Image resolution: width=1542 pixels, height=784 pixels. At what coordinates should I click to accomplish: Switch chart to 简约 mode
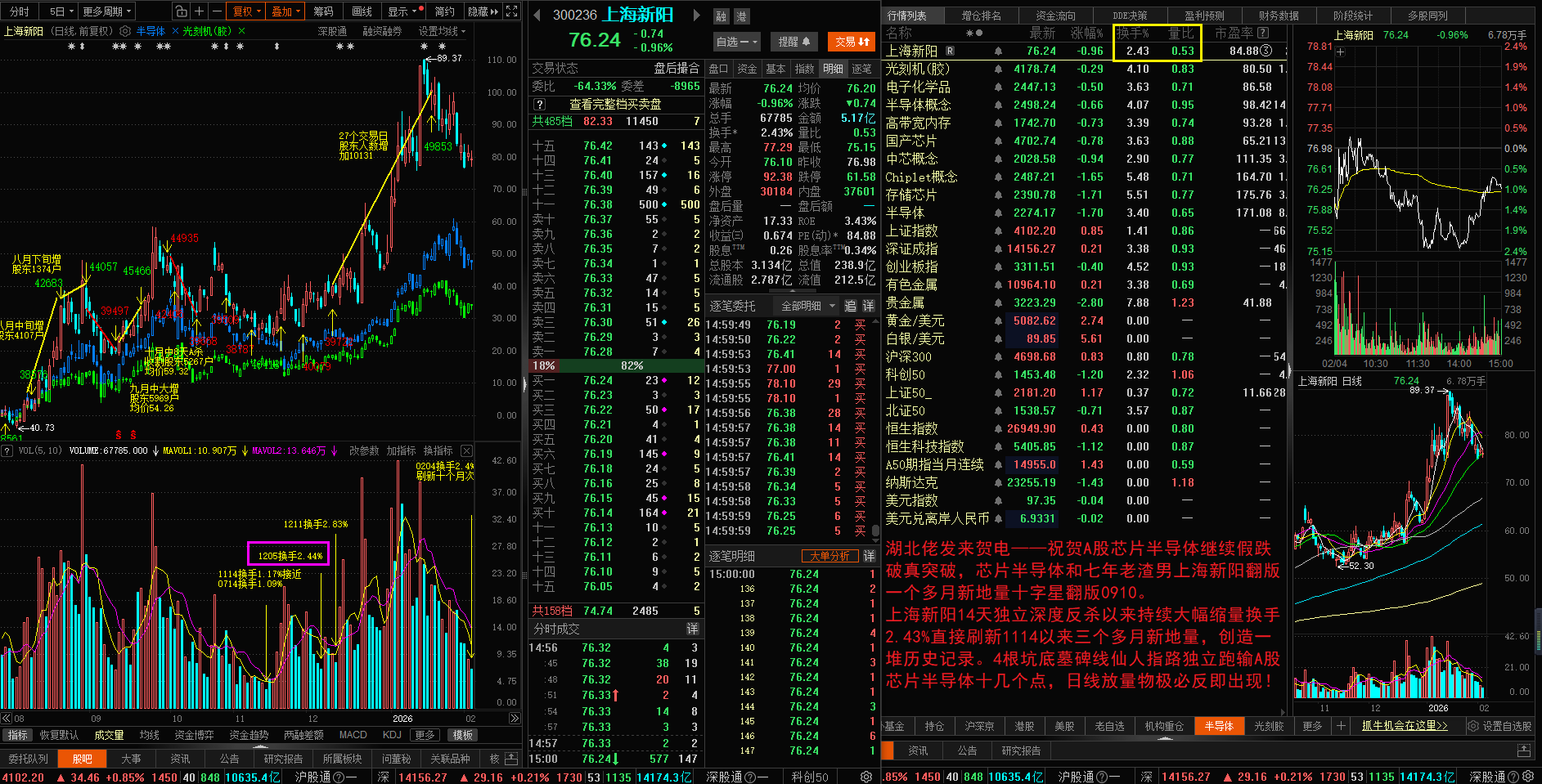tap(445, 11)
